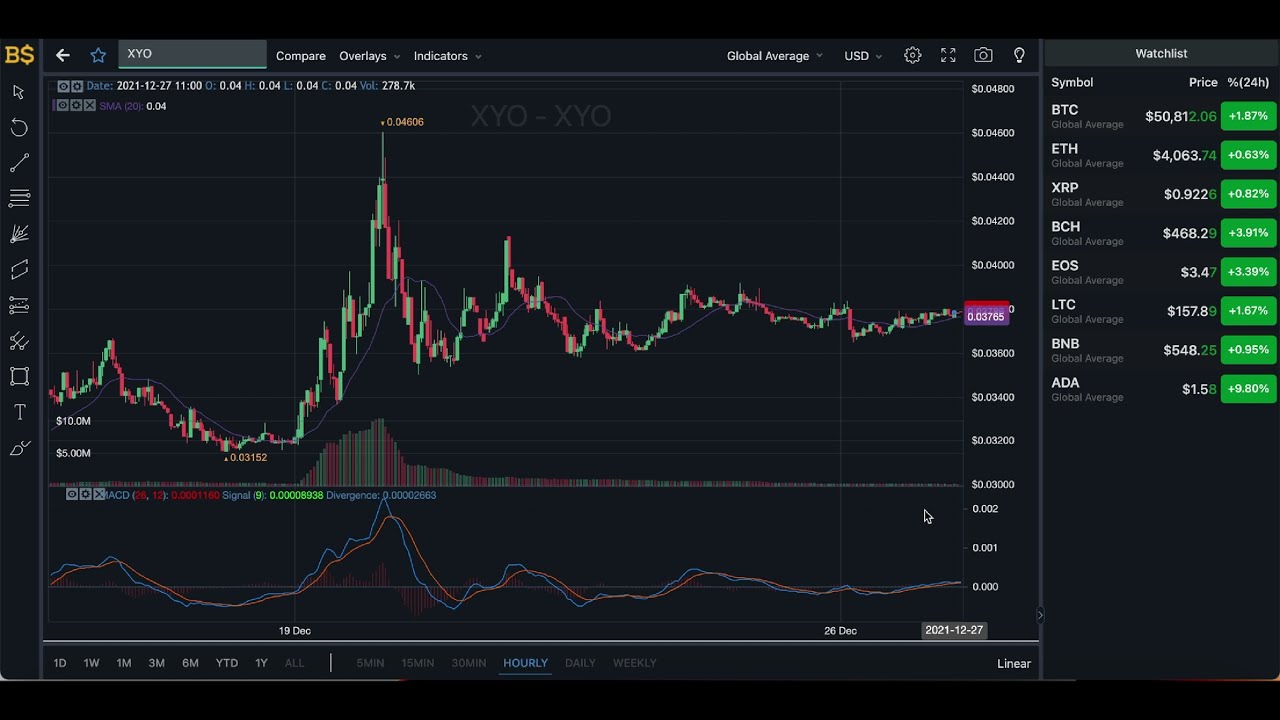The width and height of the screenshot is (1280, 720).
Task: Select the brush drawing tool
Action: [x=19, y=448]
